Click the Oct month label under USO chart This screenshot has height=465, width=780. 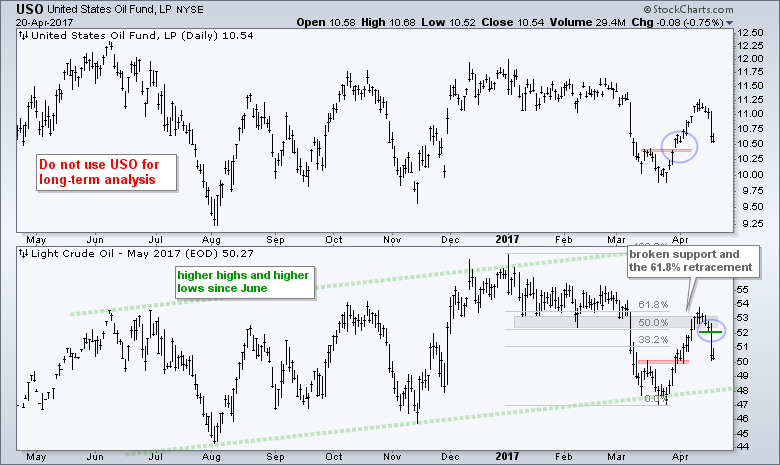334,240
